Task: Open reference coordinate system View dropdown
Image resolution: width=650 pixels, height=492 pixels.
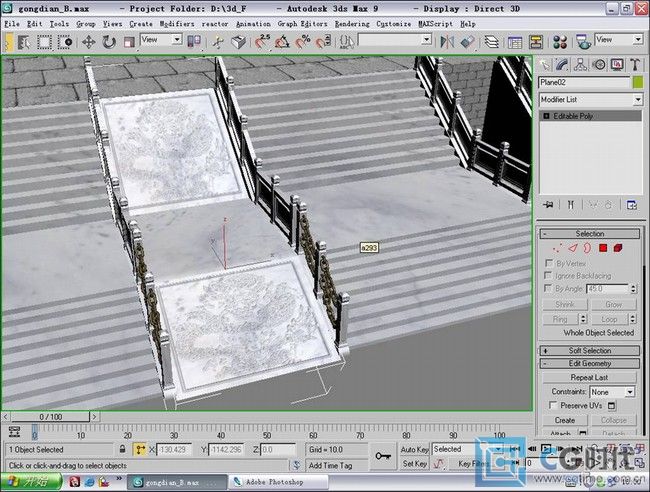Action: pos(161,40)
